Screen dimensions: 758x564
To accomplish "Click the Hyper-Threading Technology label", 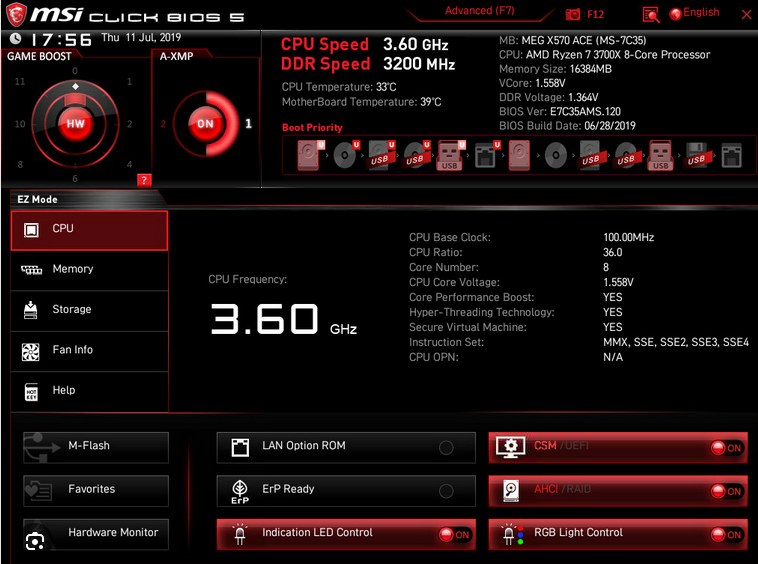I will click(482, 312).
